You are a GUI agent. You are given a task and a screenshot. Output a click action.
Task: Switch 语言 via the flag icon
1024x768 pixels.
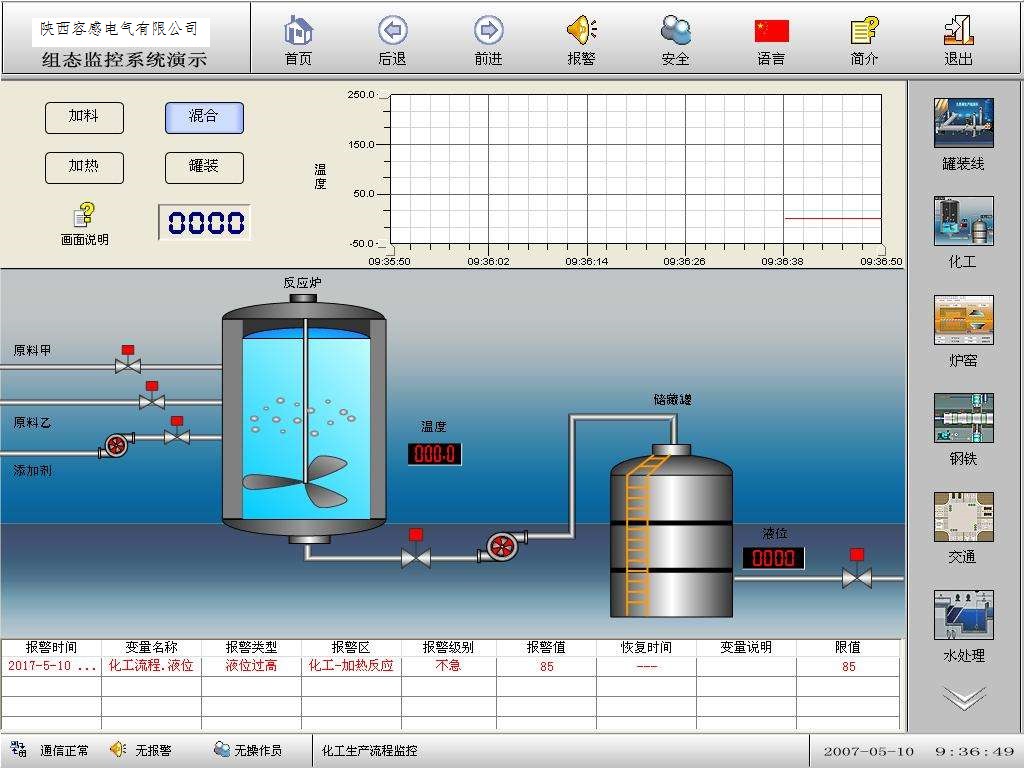(771, 31)
